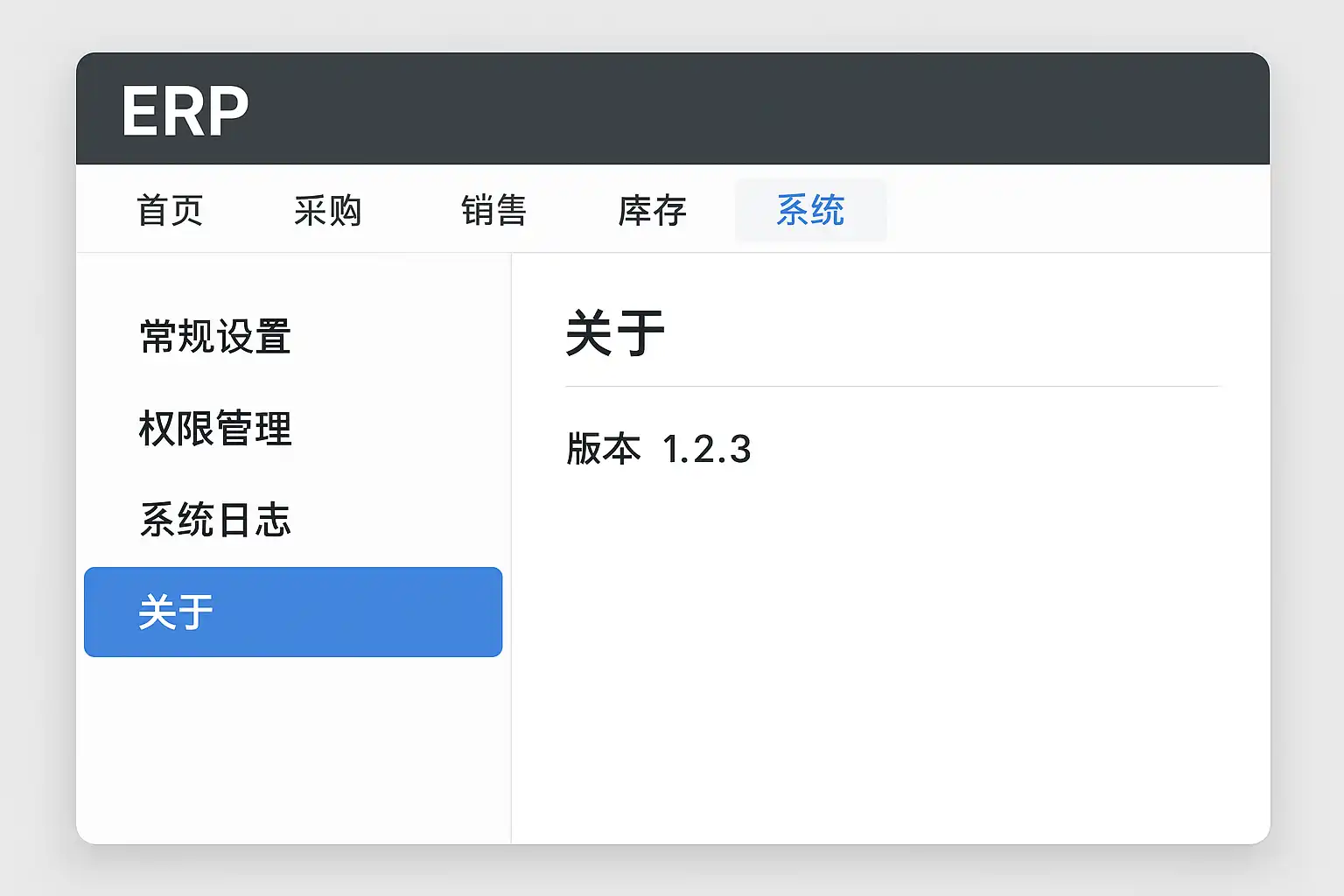Click the 关于 page heading
The height and width of the screenshot is (896, 1344).
(x=615, y=333)
